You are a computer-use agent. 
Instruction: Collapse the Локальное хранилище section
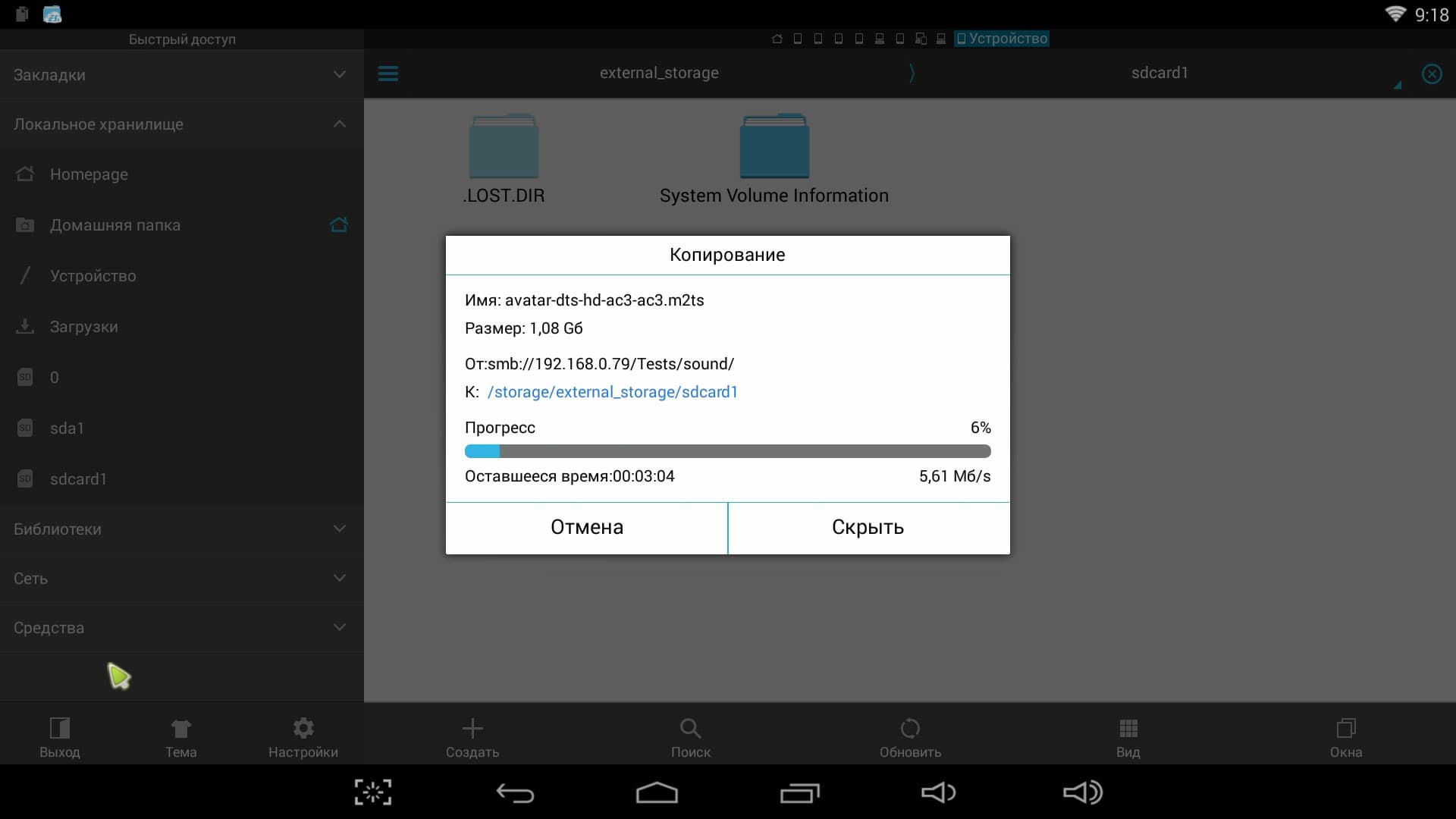(x=339, y=124)
